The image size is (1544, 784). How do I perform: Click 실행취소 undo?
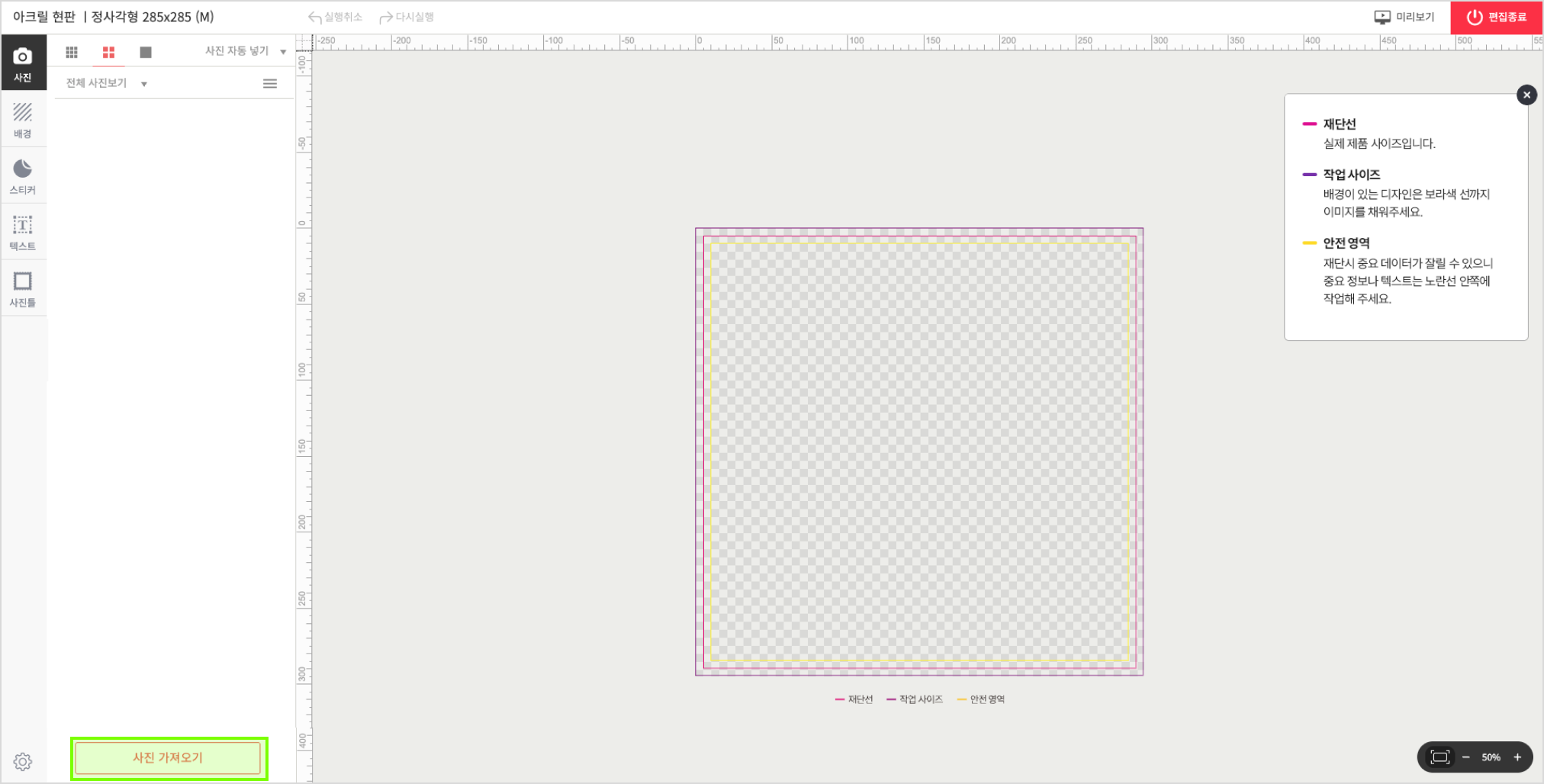(x=336, y=18)
